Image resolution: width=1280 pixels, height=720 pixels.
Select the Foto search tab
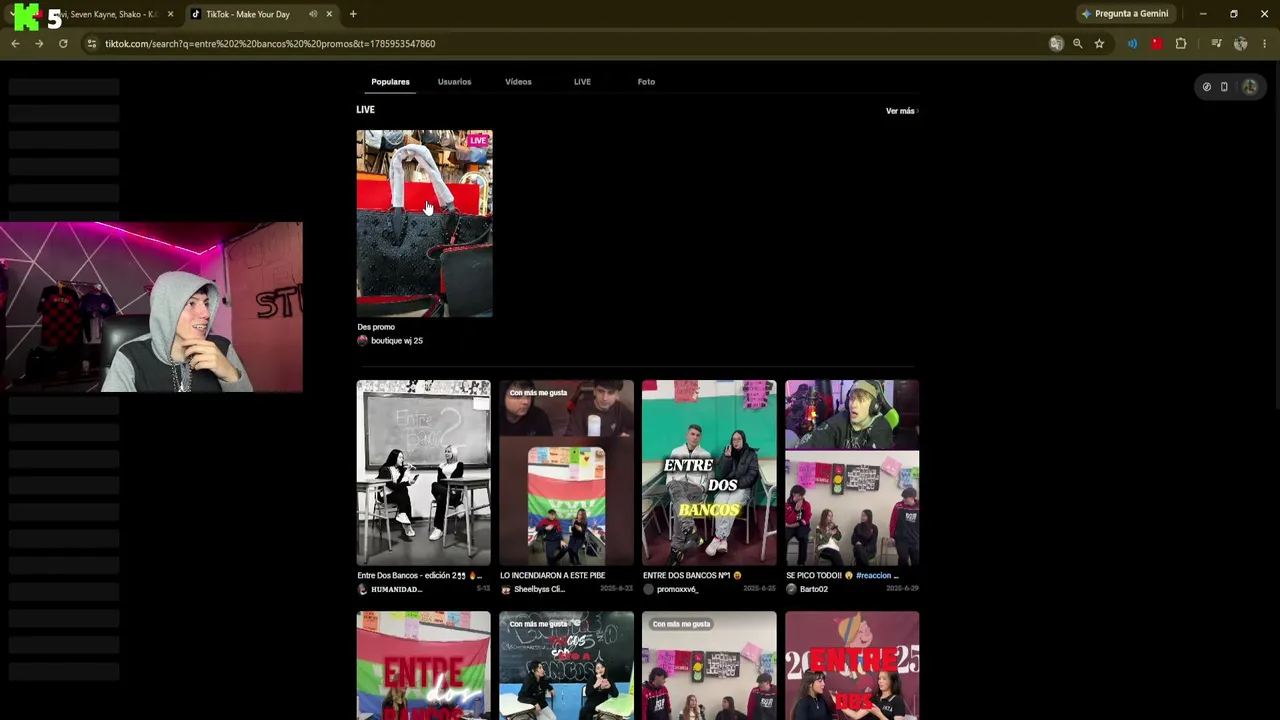coord(646,82)
